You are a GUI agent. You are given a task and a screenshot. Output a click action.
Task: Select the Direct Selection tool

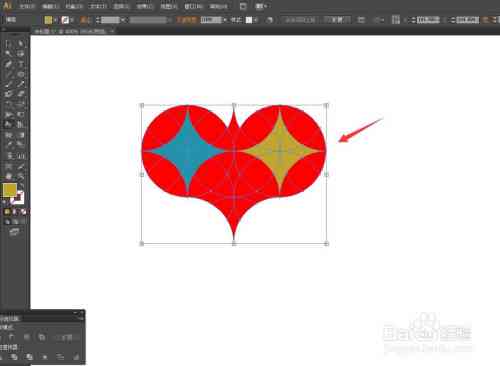click(21, 44)
